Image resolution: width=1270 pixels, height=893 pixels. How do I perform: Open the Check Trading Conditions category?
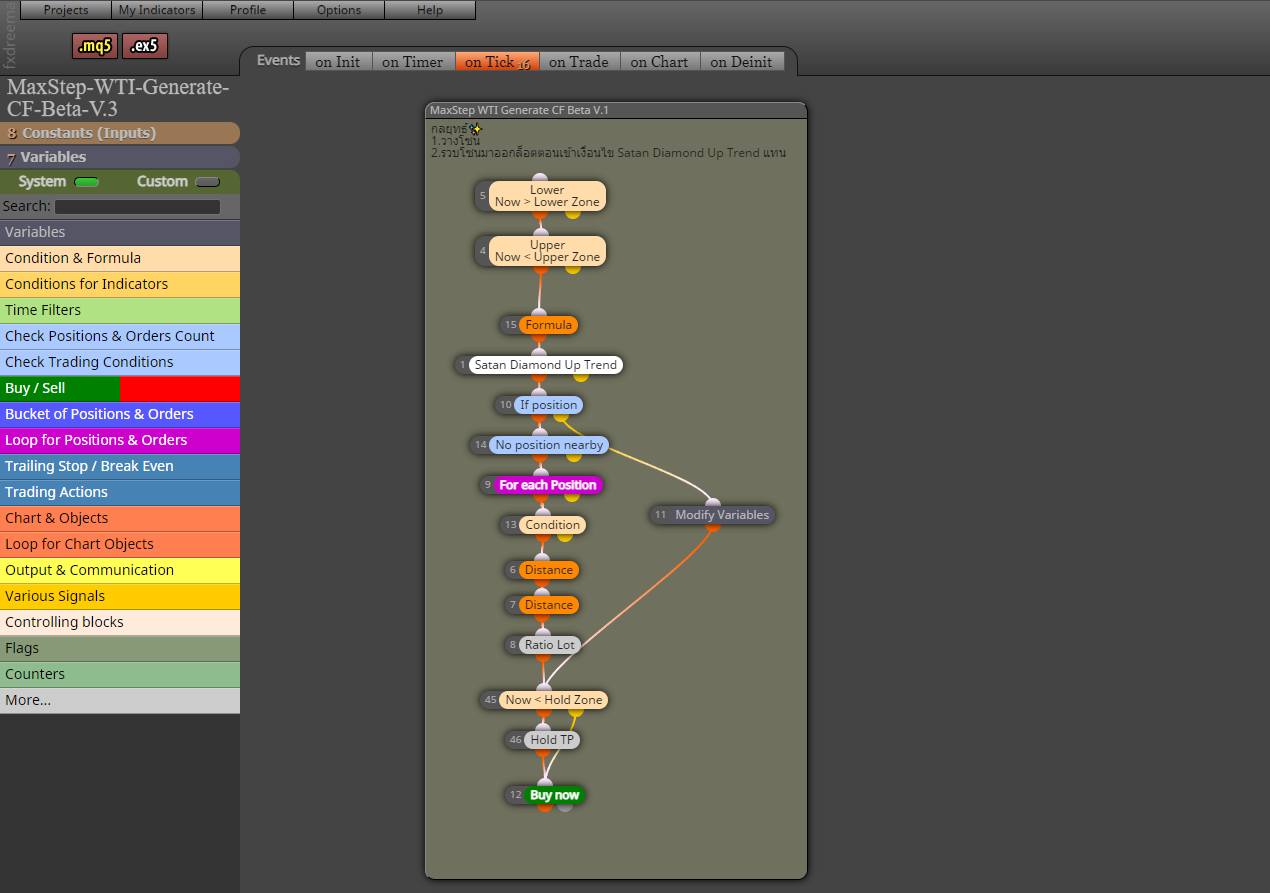click(120, 362)
